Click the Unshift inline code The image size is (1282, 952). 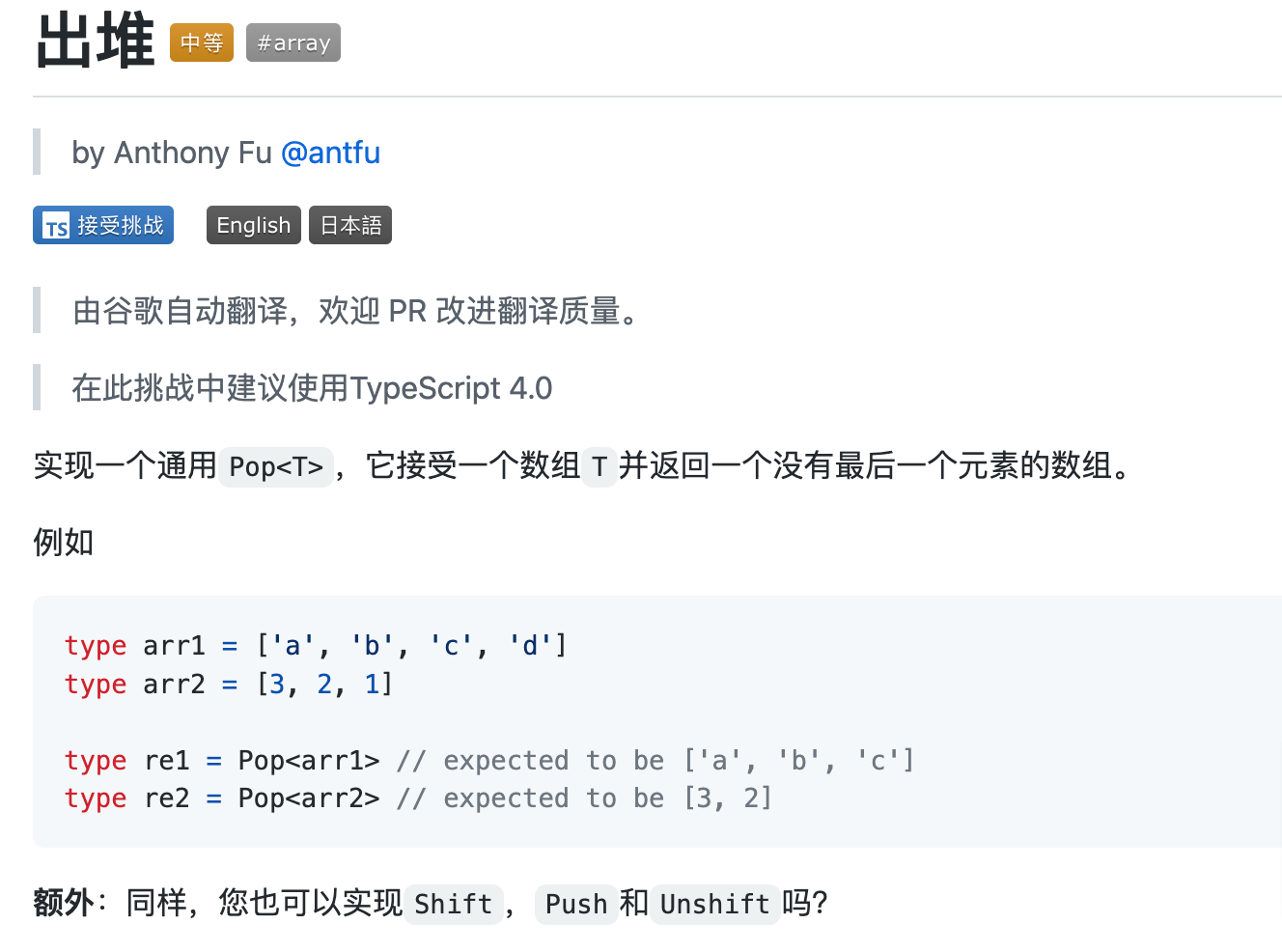[714, 905]
